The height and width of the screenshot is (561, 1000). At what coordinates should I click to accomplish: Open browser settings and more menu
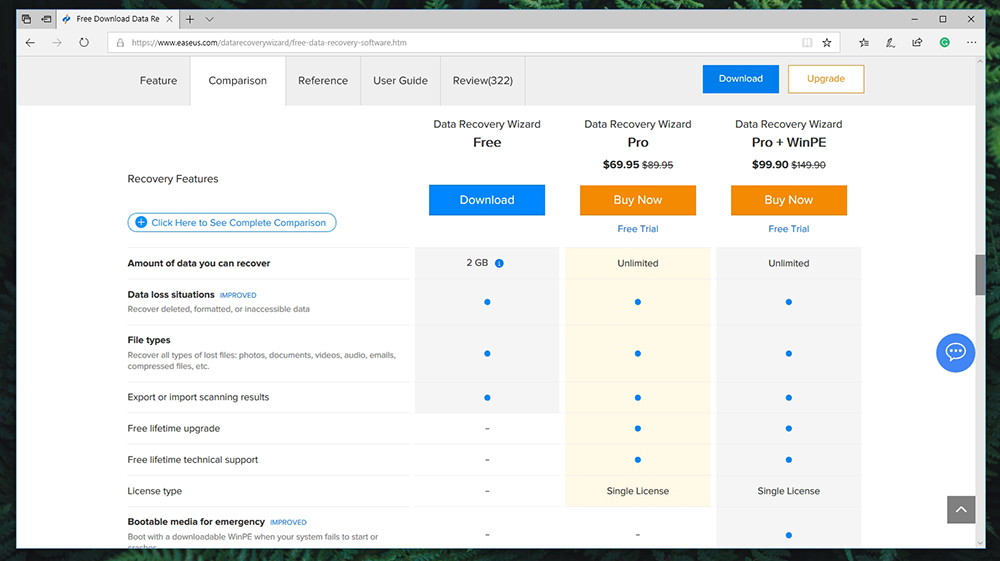(971, 43)
